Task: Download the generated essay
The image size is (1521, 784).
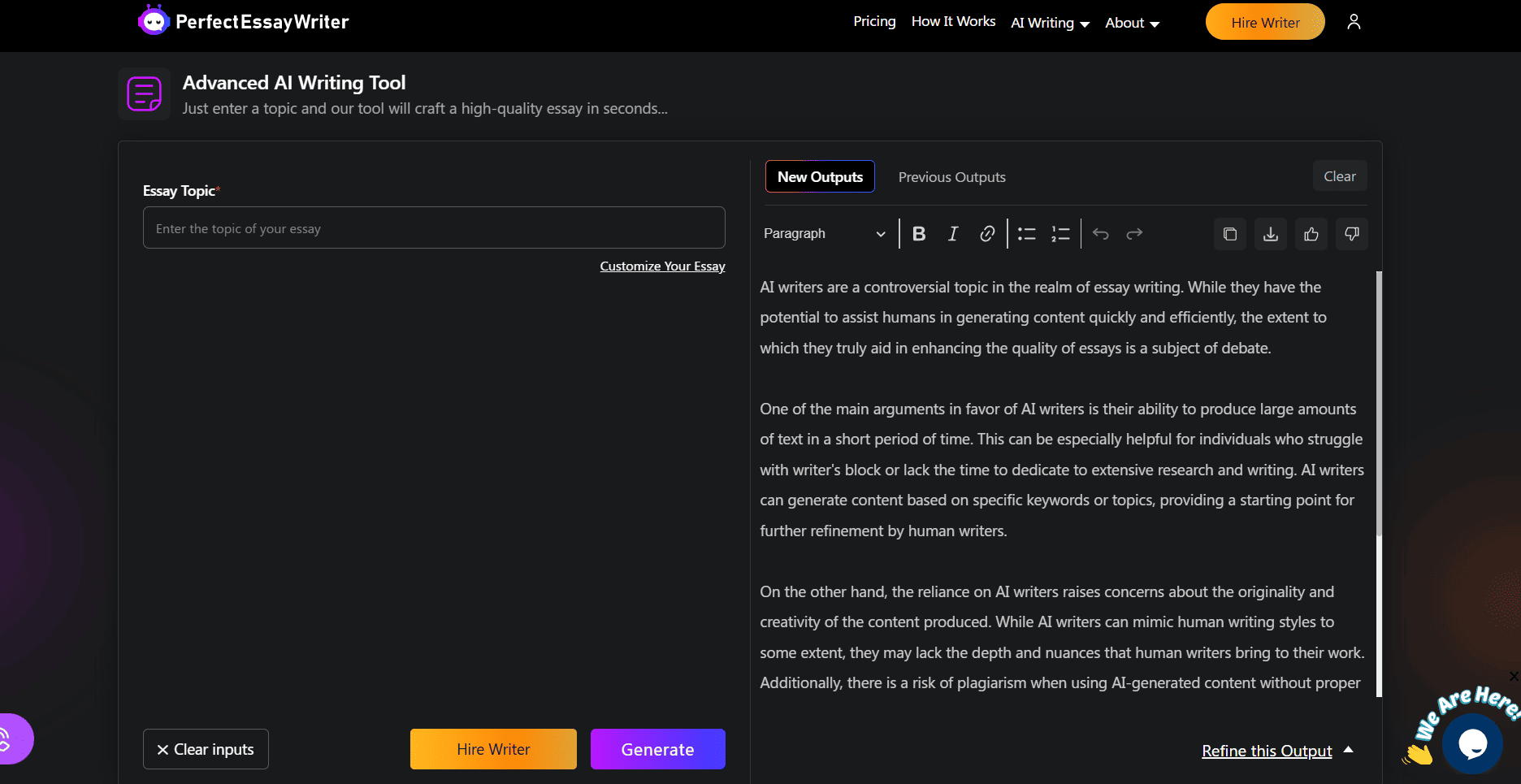Action: (1271, 234)
